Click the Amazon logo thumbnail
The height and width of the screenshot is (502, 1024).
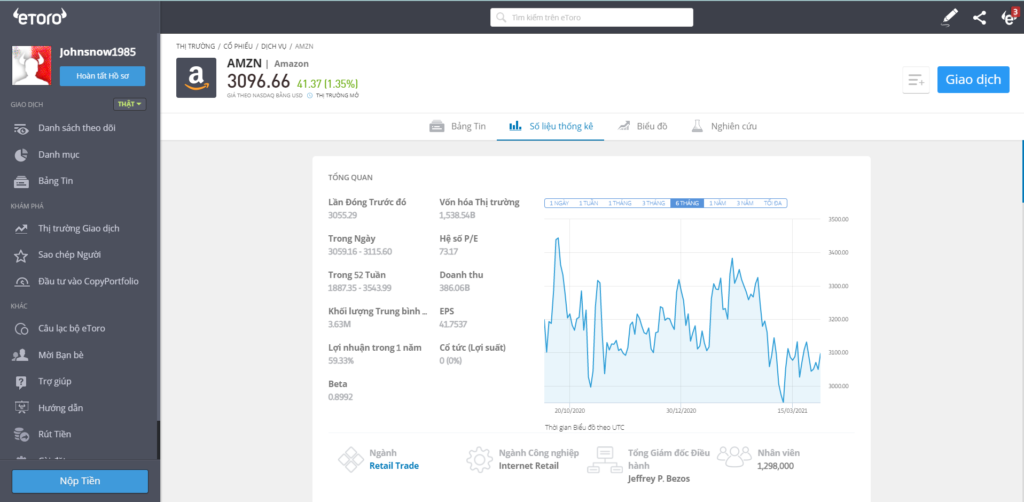(196, 78)
